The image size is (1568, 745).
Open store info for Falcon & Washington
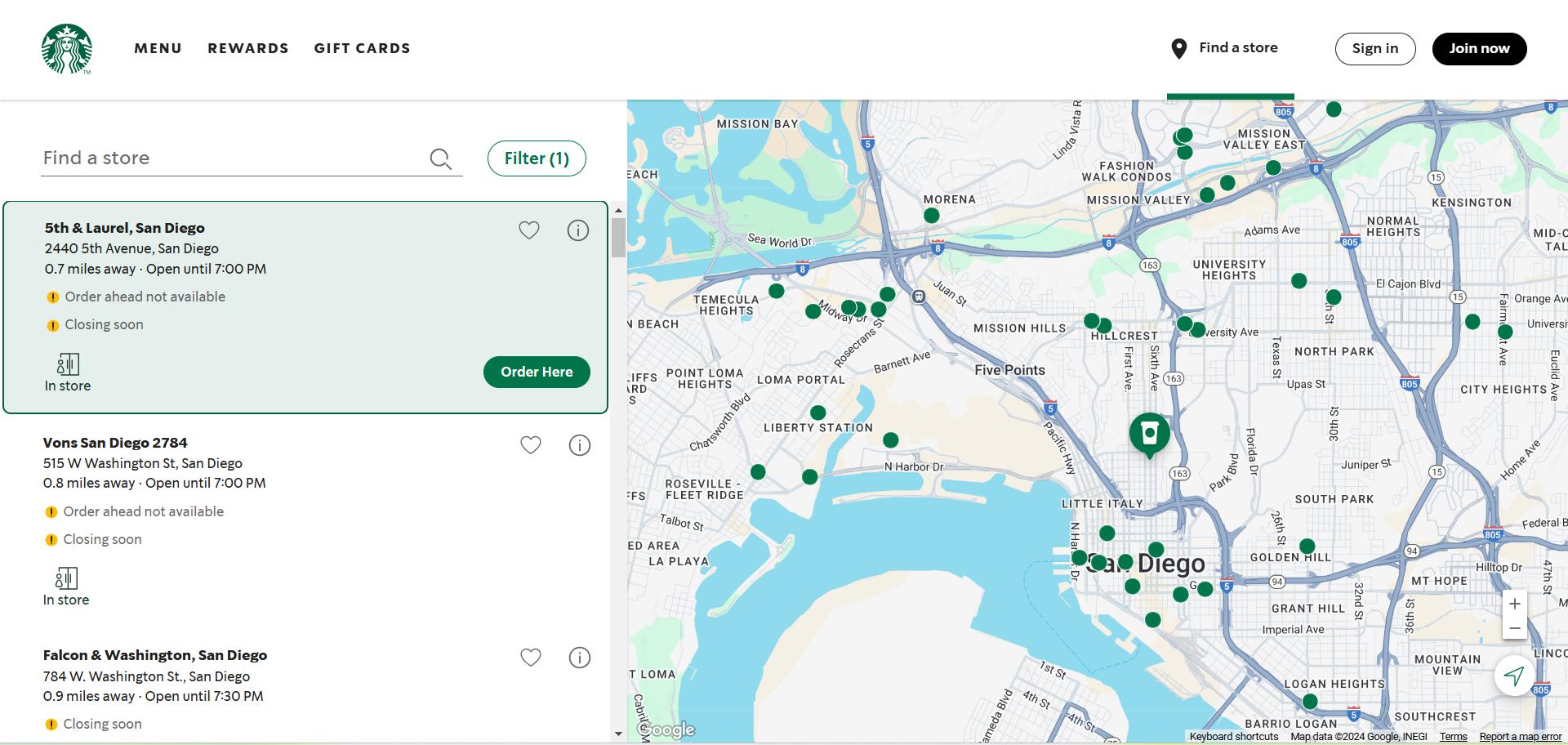pos(580,658)
